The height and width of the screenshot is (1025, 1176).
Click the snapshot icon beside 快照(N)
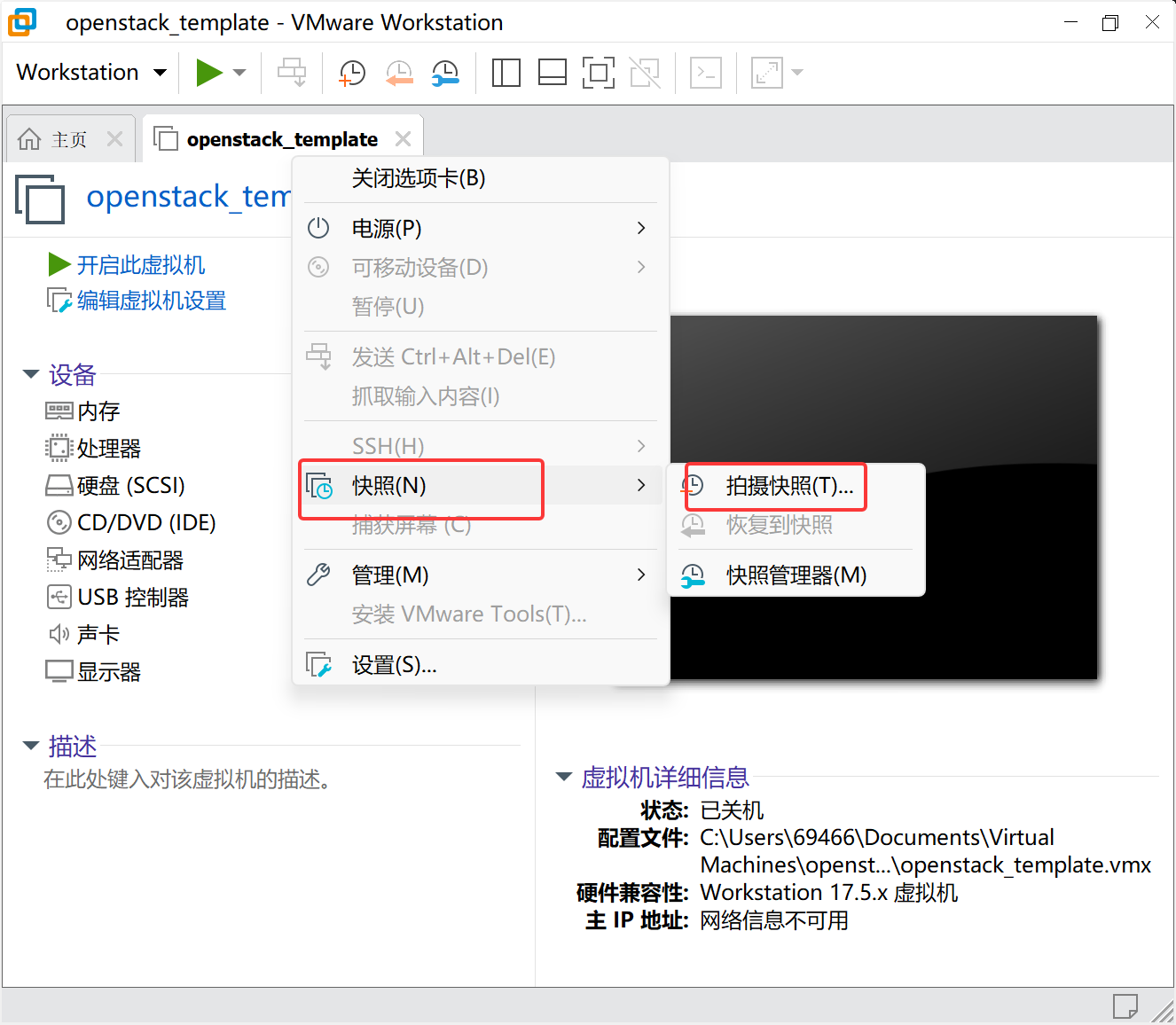coord(318,485)
